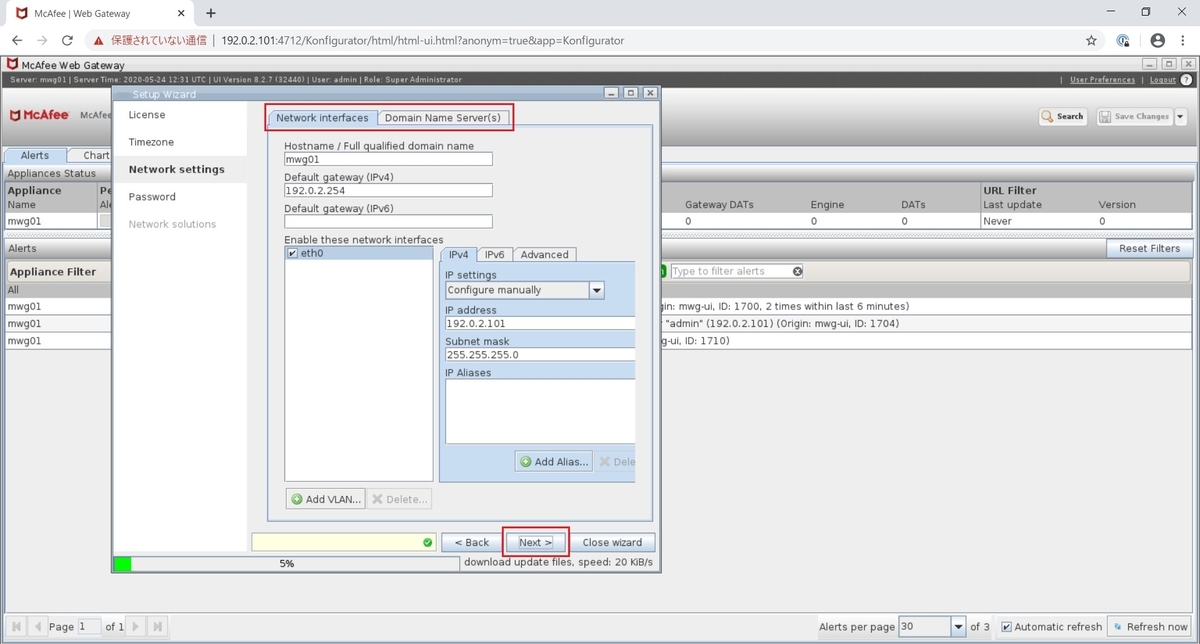1200x644 pixels.
Task: Click the browser address bar URL
Action: 422,41
